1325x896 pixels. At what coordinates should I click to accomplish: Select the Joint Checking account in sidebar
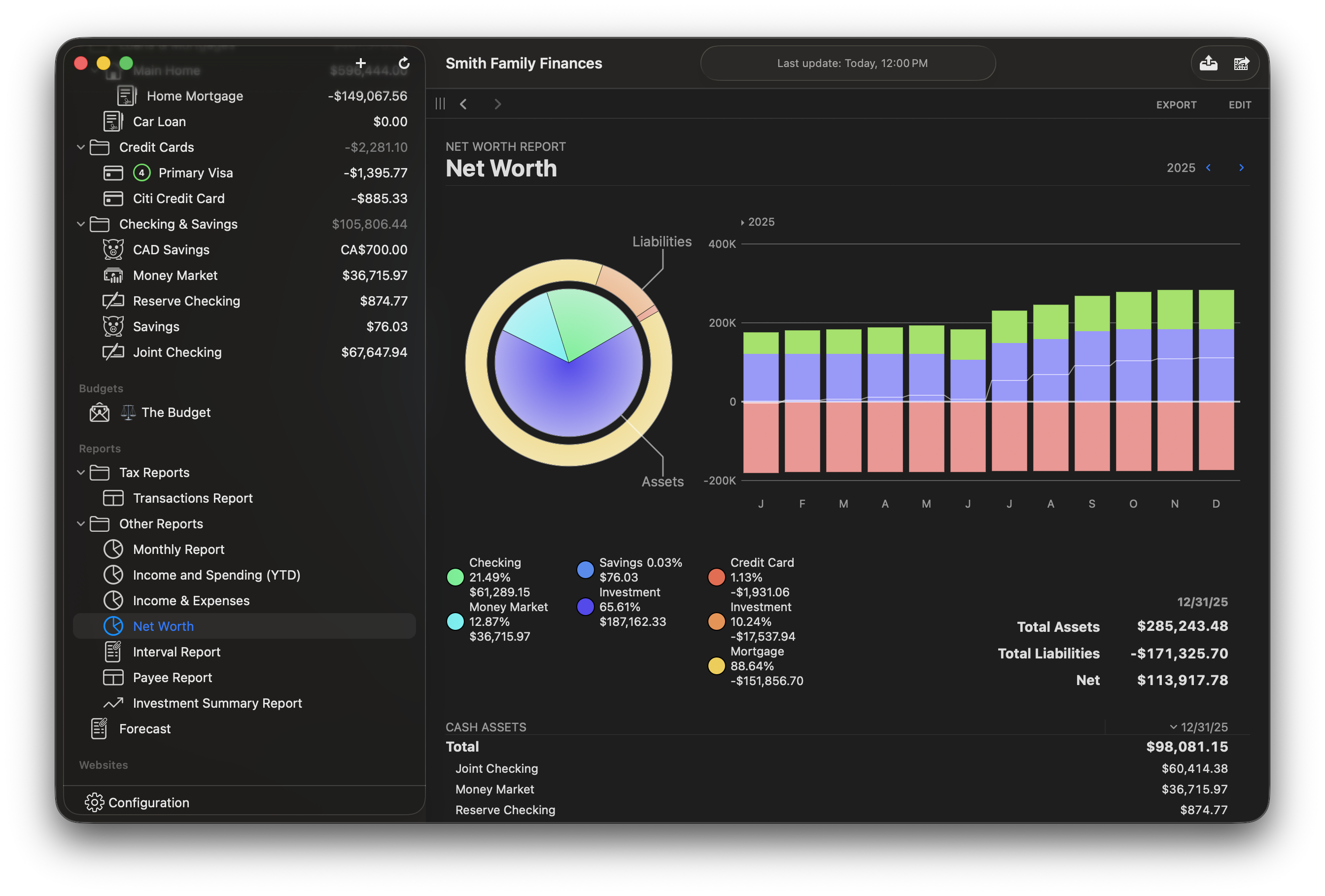(x=244, y=352)
